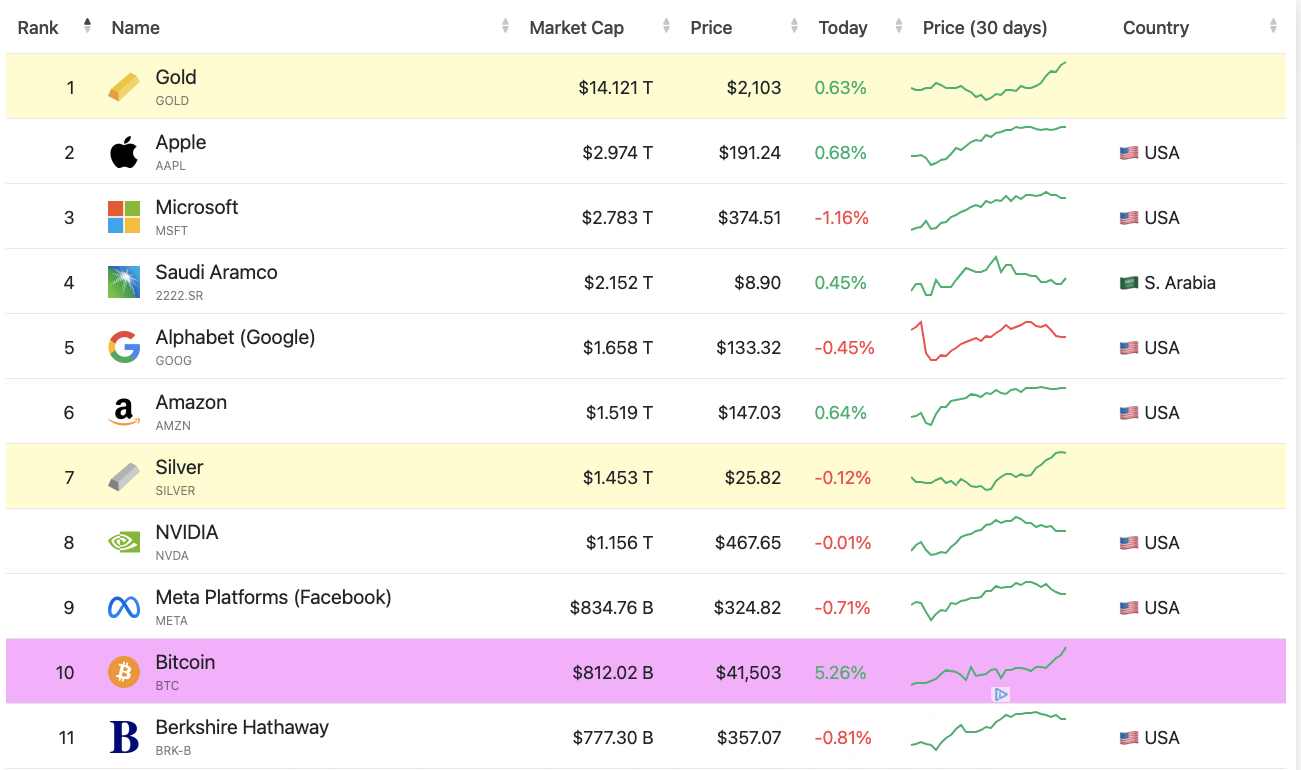Select the NVIDIA eye logo
Viewport: 1301px width, 770px height.
click(122, 541)
